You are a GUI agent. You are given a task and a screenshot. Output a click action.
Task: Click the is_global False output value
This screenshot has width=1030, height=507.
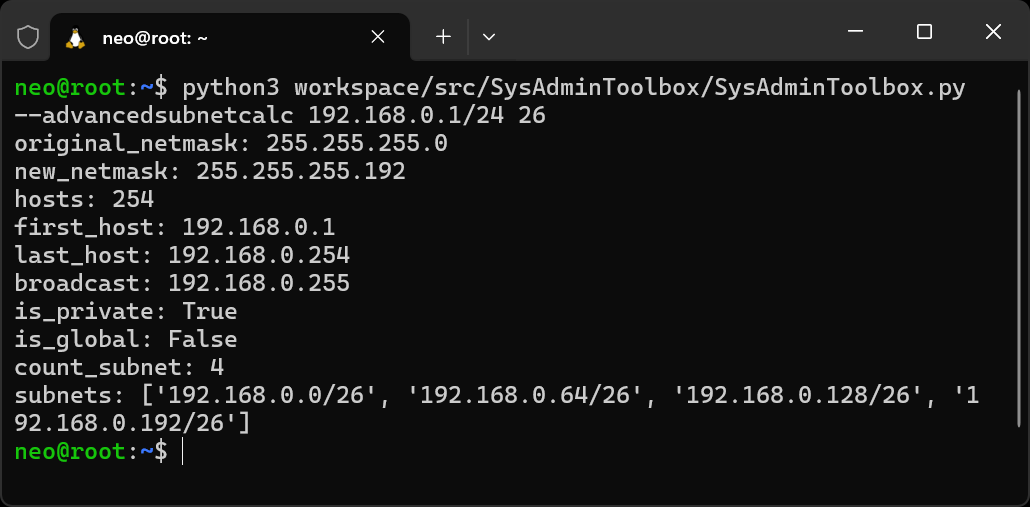tap(203, 339)
